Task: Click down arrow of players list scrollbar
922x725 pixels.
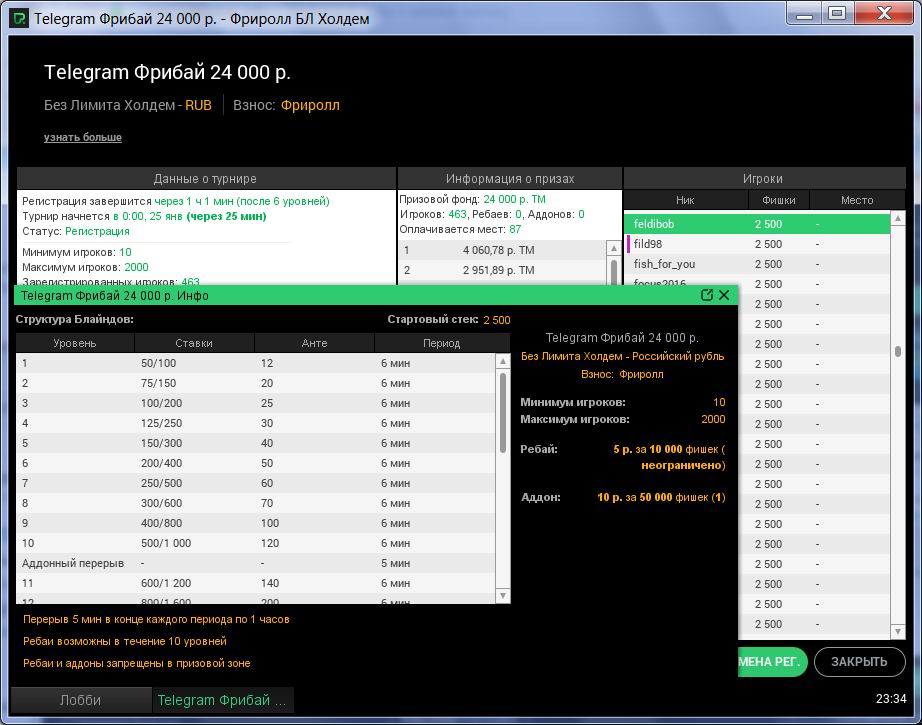Action: click(x=898, y=632)
